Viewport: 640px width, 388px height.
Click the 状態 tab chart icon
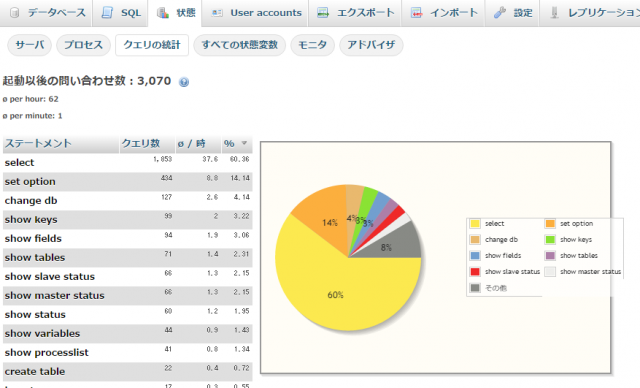(163, 13)
